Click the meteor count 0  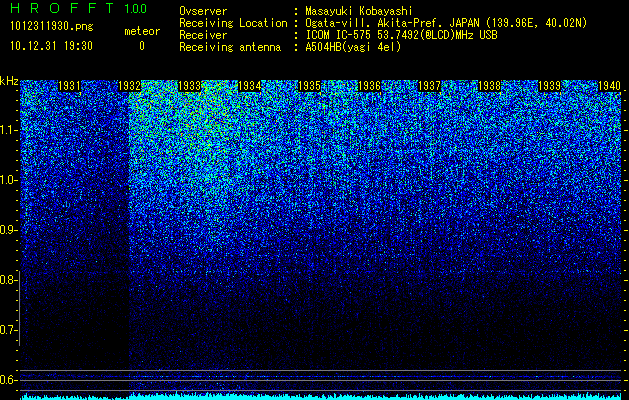coord(142,47)
